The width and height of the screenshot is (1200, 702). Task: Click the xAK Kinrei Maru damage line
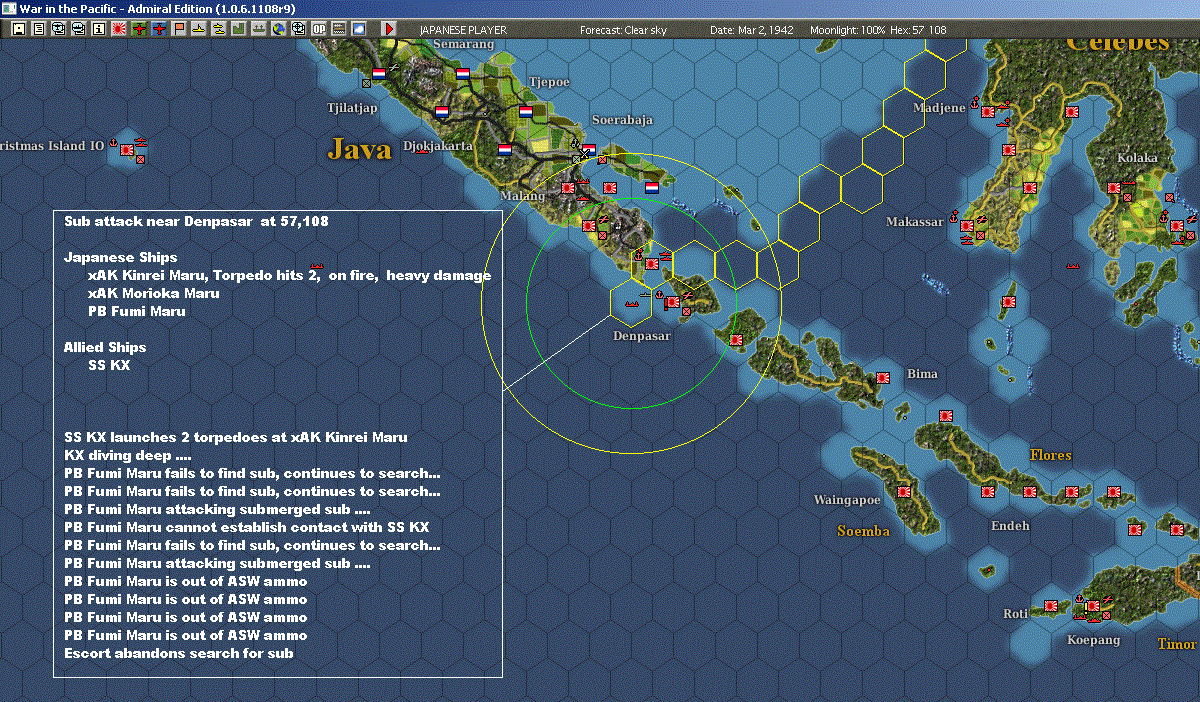click(289, 276)
